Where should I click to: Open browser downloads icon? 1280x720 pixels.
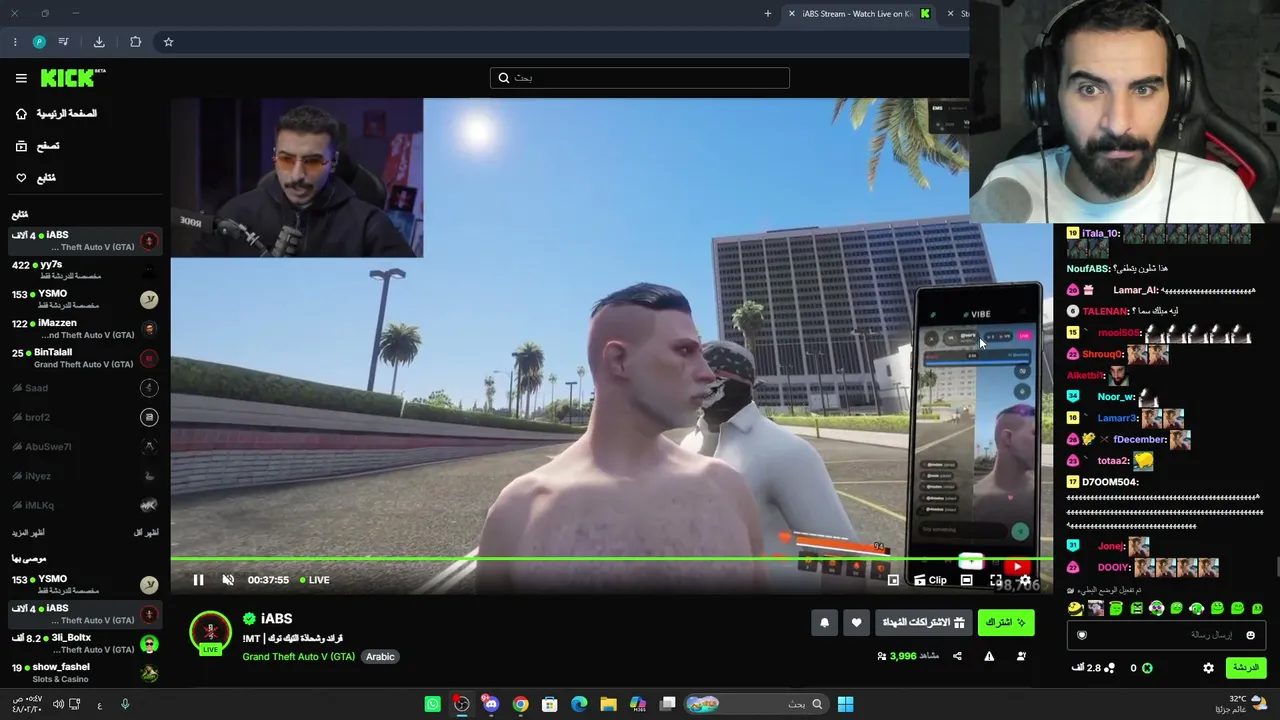click(99, 42)
